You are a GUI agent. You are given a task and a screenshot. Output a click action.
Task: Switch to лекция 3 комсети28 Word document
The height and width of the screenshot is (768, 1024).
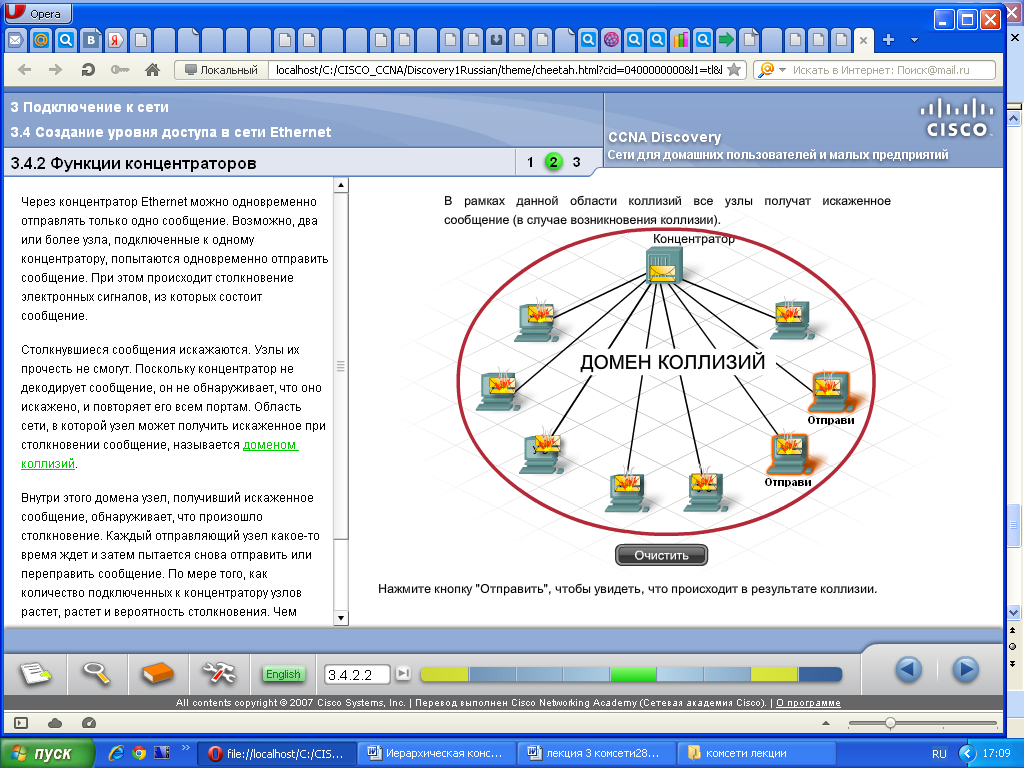click(x=597, y=754)
